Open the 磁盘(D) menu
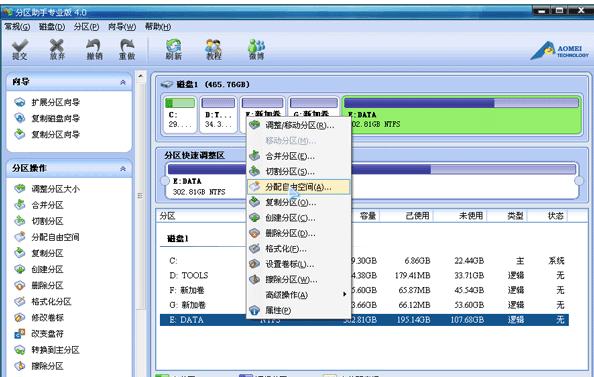The height and width of the screenshot is (377, 594). [x=52, y=27]
